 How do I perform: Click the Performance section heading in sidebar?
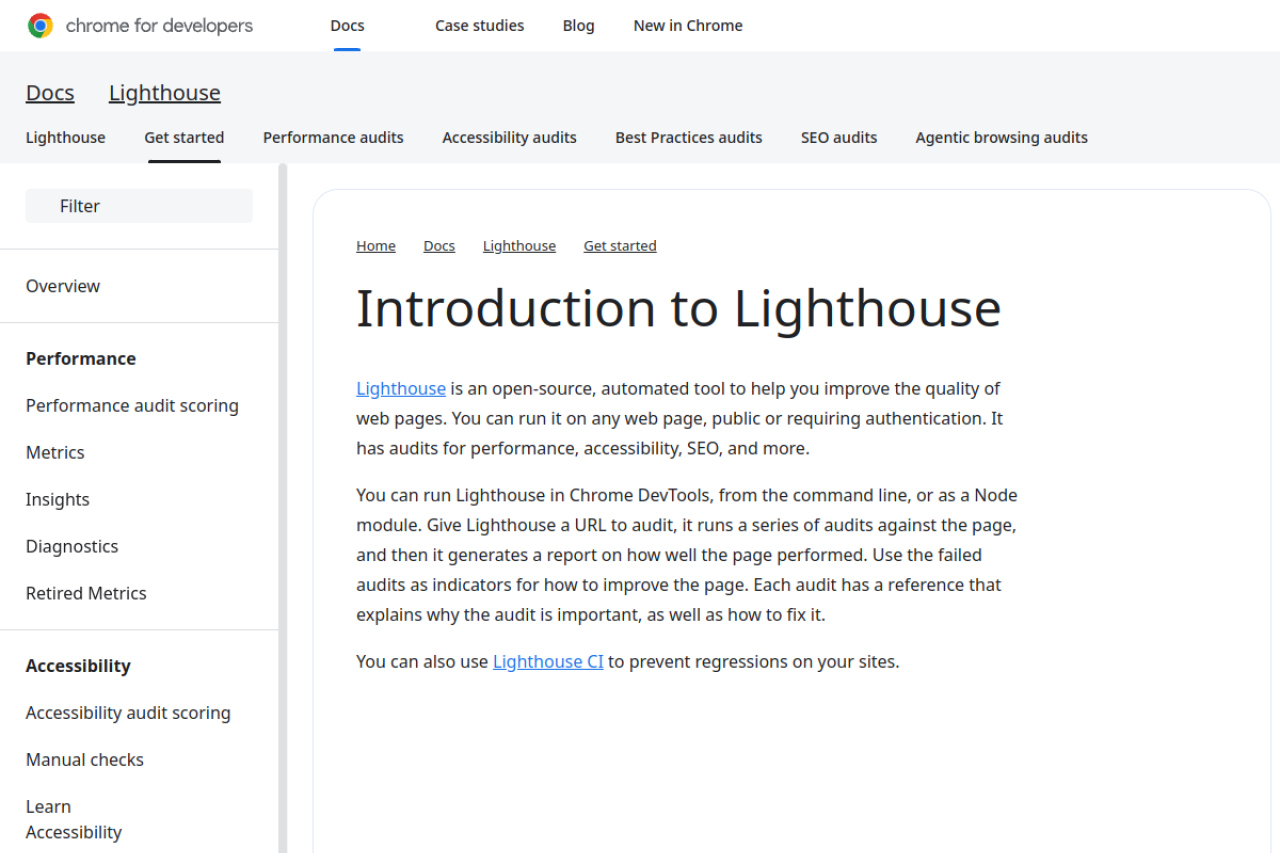pyautogui.click(x=81, y=359)
